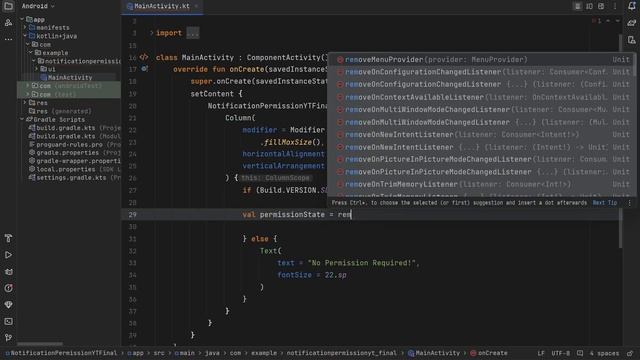Click the MainActivity breadcrumb
This screenshot has height=360, width=640.
(x=434, y=353)
